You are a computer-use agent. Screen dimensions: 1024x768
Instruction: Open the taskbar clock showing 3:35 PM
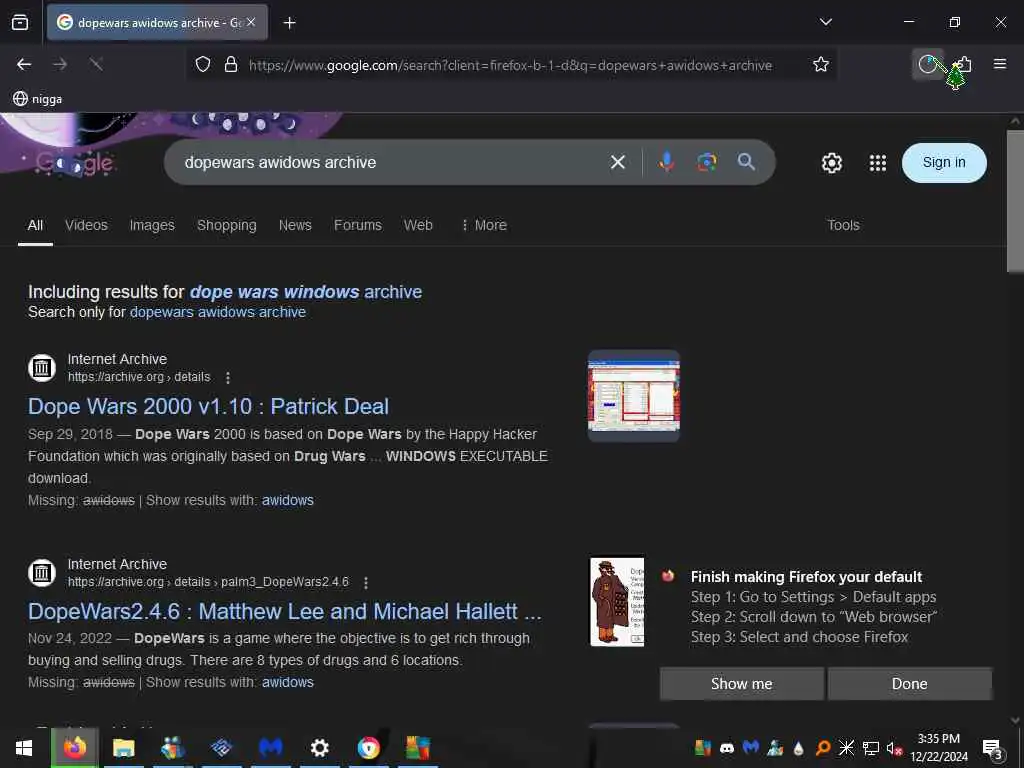point(938,748)
